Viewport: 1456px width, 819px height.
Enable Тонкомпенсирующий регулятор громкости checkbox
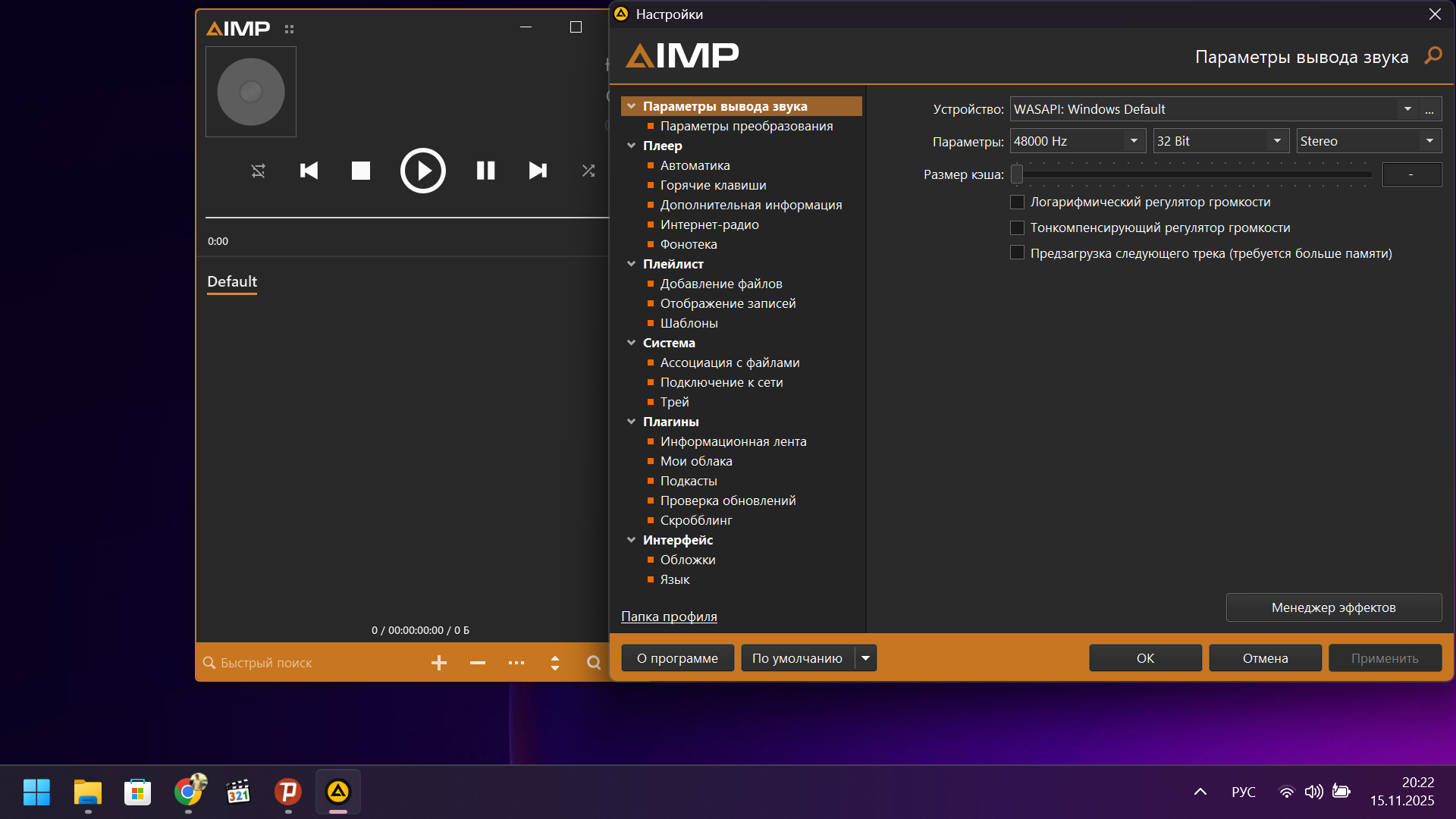click(1018, 228)
